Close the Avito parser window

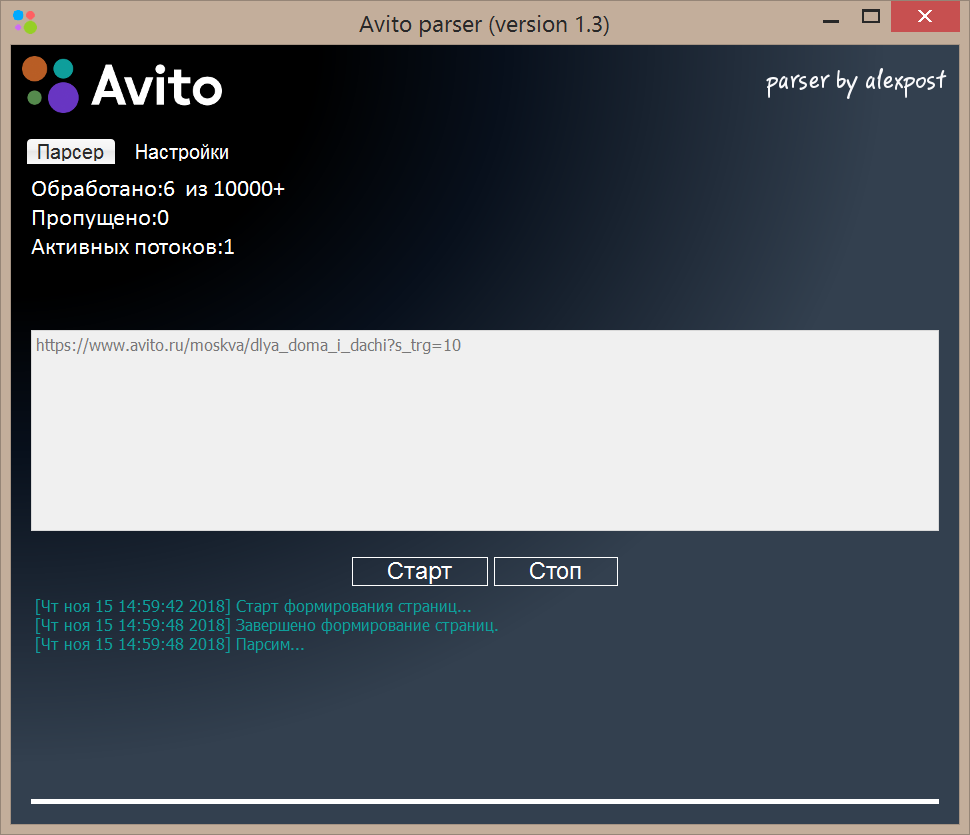928,17
